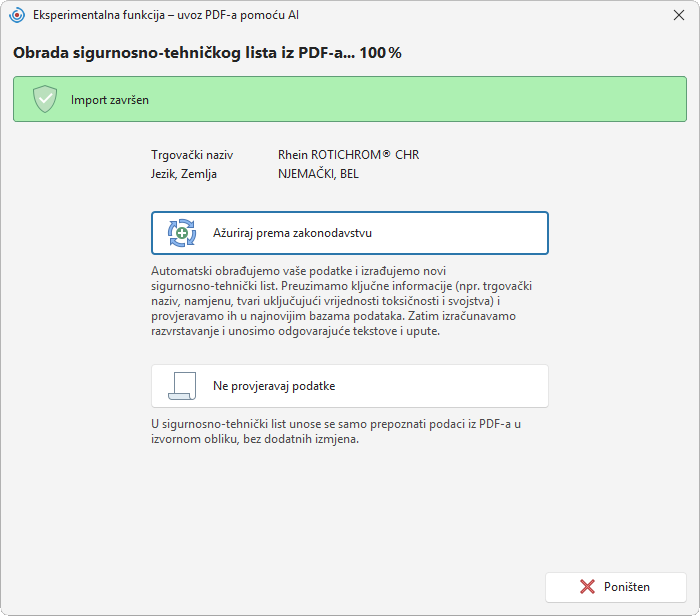Click the Jezik, Zemlja label
This screenshot has width=700, height=616.
click(x=183, y=174)
